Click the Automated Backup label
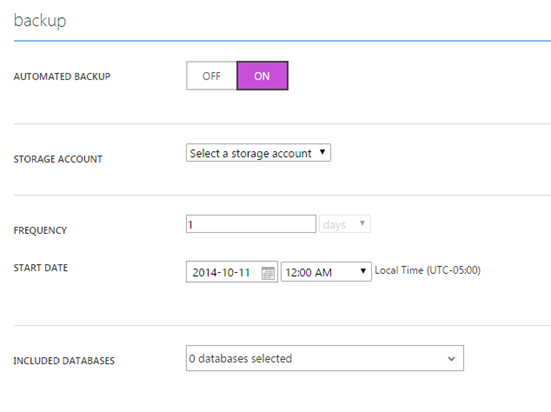The width and height of the screenshot is (551, 412). point(62,77)
